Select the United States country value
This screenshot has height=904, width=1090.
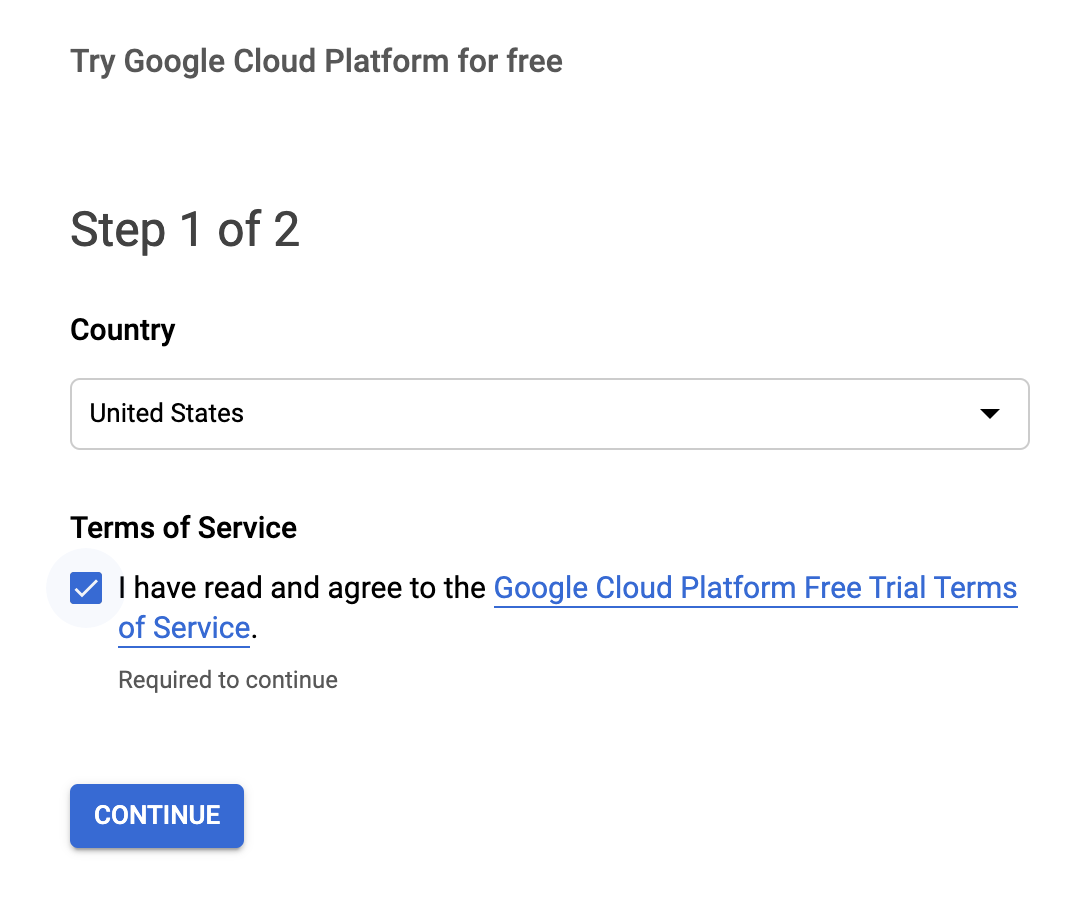coord(167,413)
